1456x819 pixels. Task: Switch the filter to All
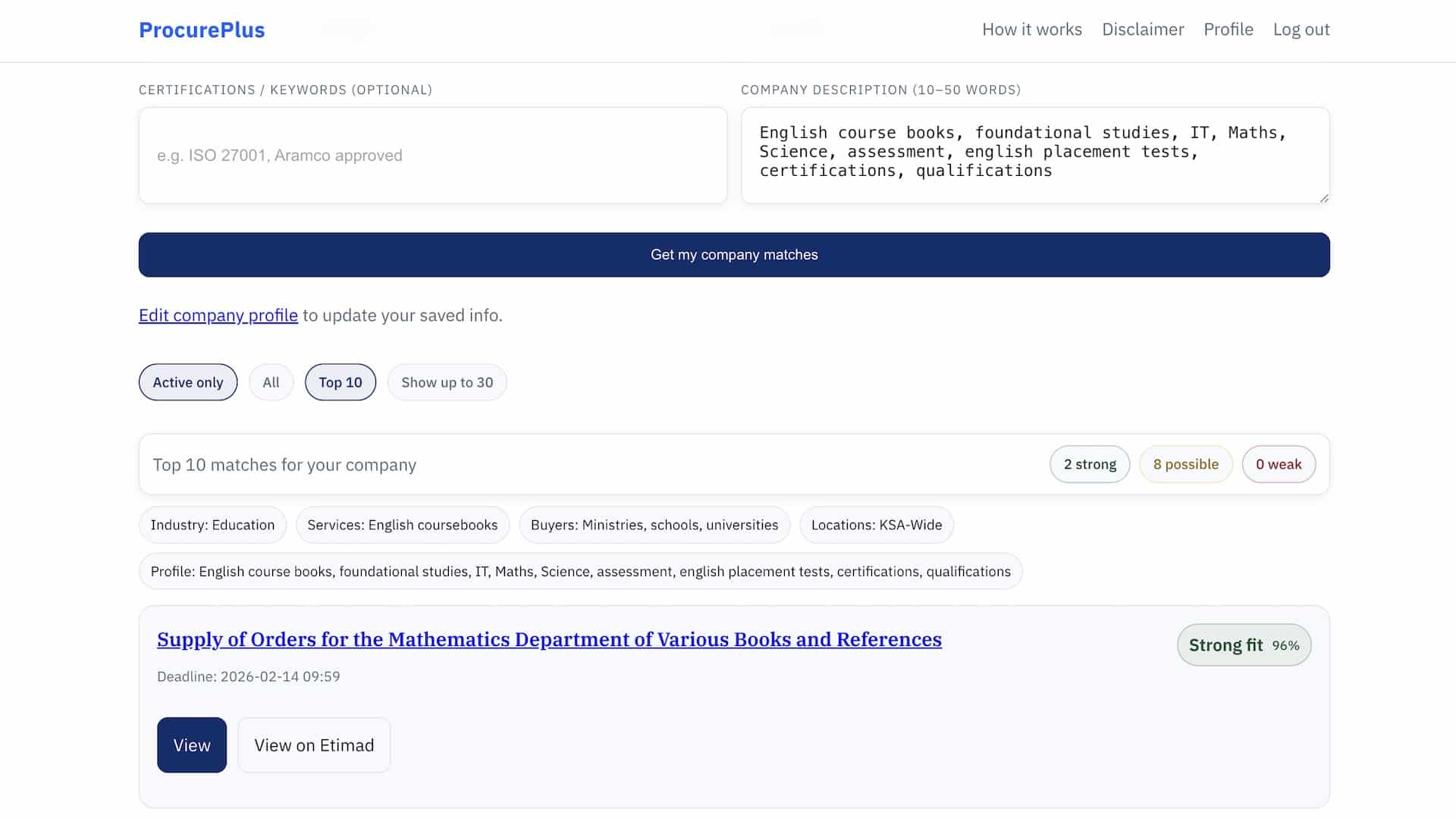tap(271, 382)
